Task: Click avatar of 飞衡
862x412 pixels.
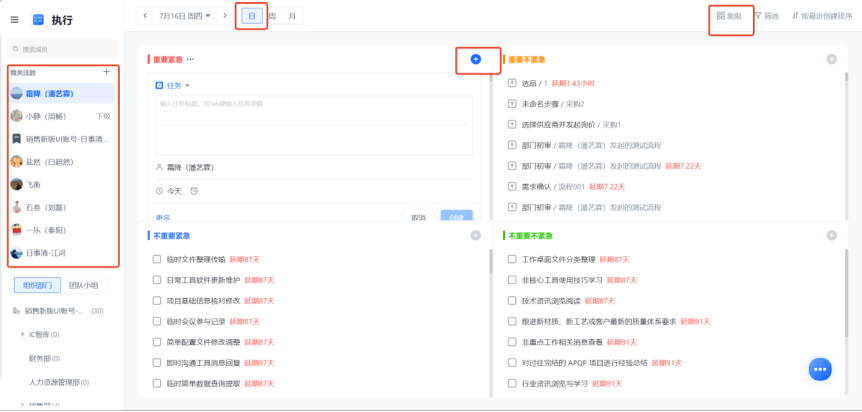Action: tap(16, 184)
